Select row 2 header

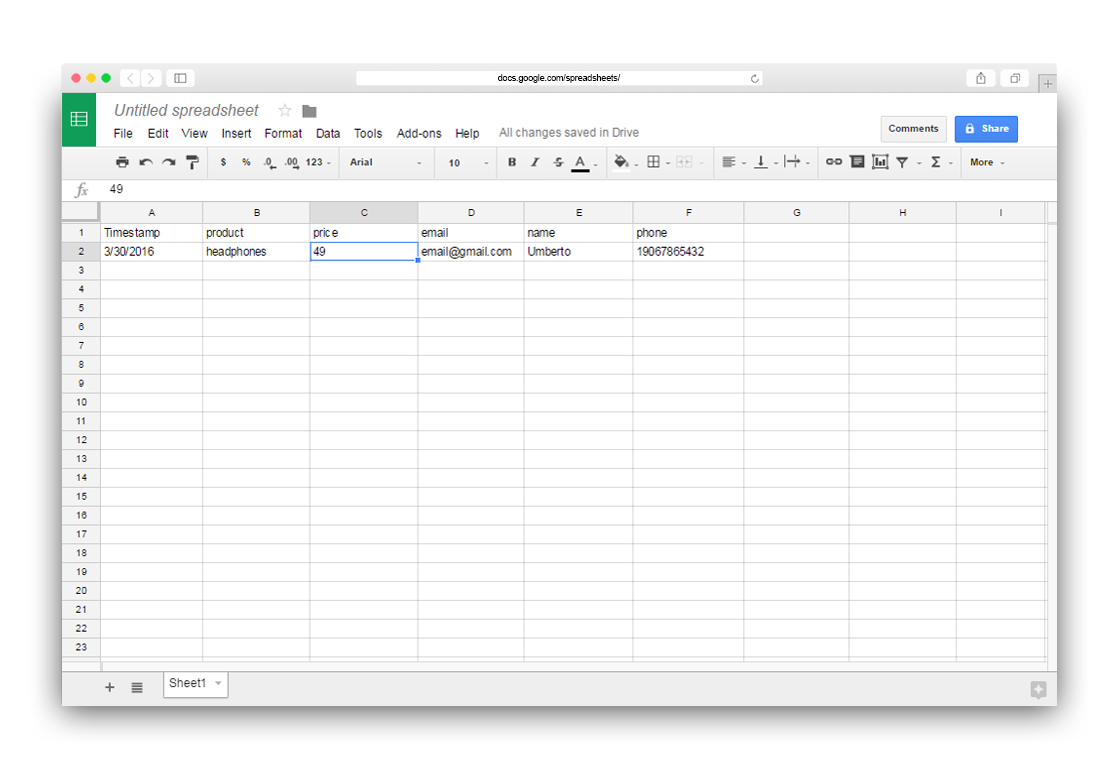[81, 251]
